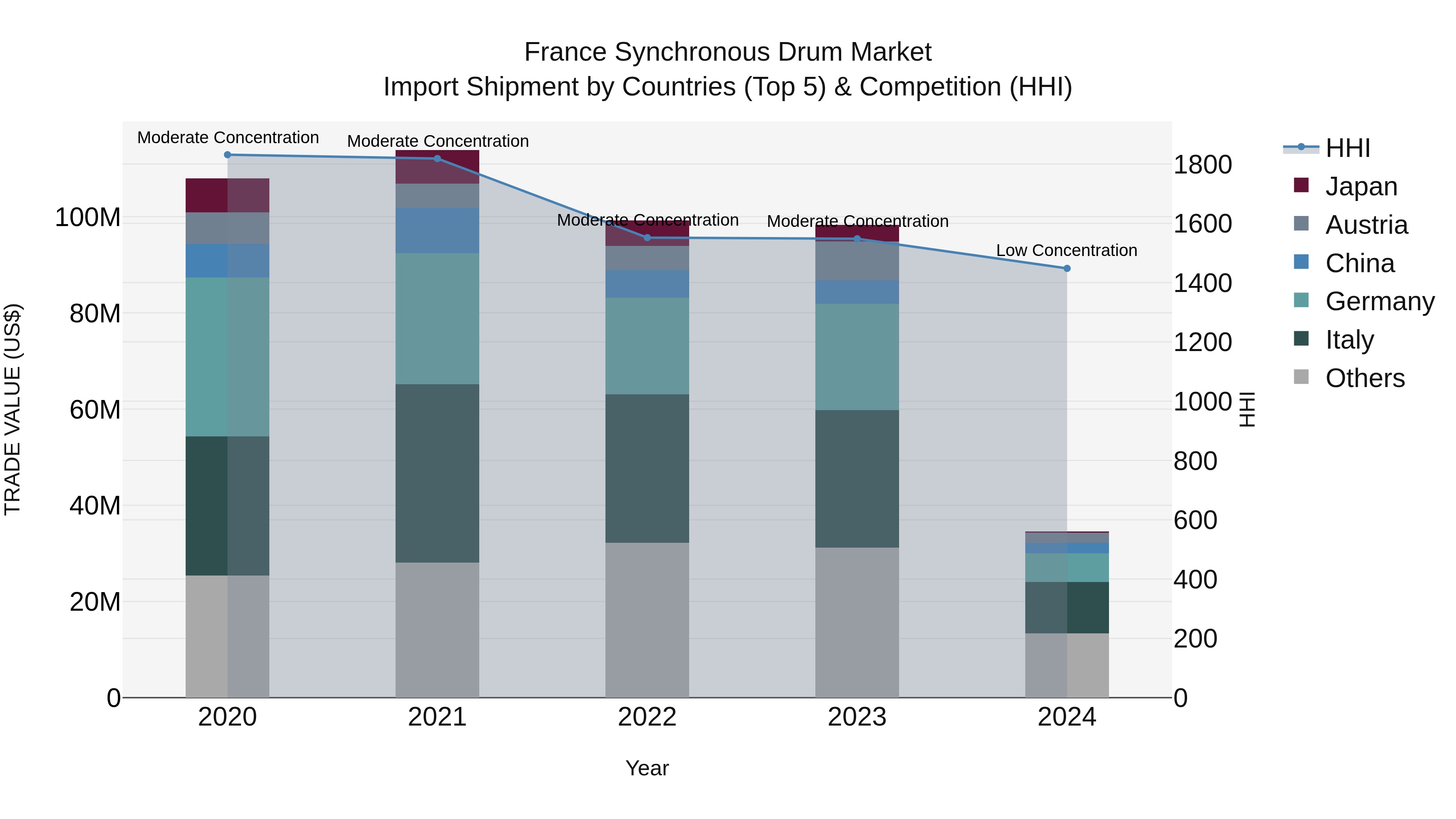
Task: Click the 60M y-axis tick label
Action: coord(95,410)
